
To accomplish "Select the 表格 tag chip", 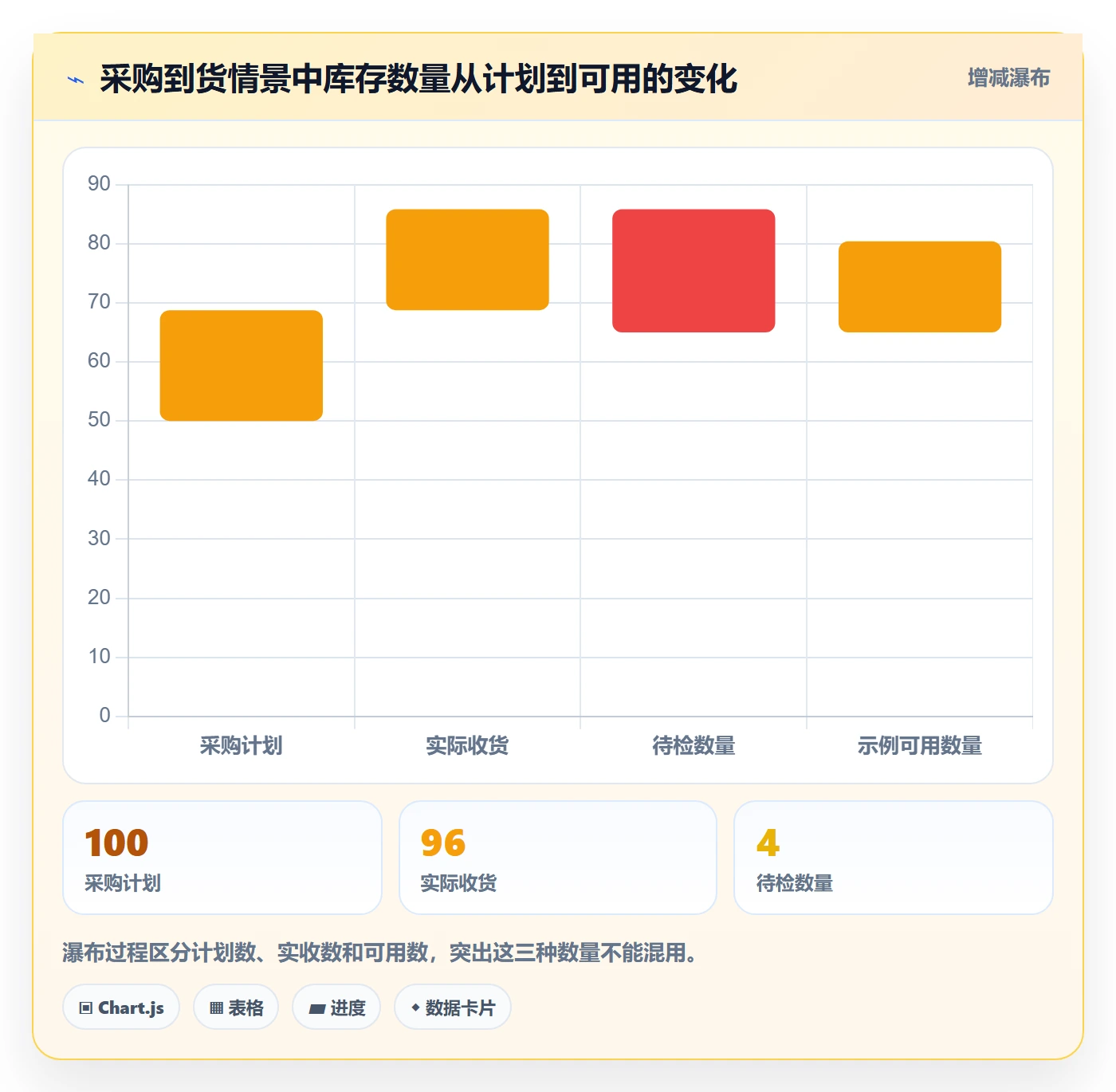I will (236, 1008).
